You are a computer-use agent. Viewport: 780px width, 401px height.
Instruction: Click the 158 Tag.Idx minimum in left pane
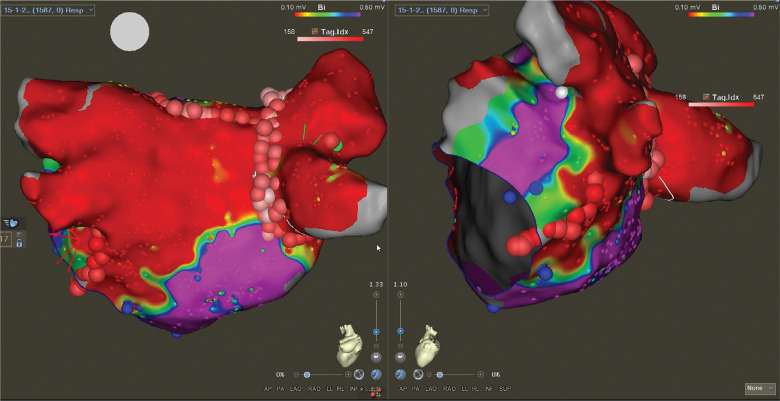point(288,31)
